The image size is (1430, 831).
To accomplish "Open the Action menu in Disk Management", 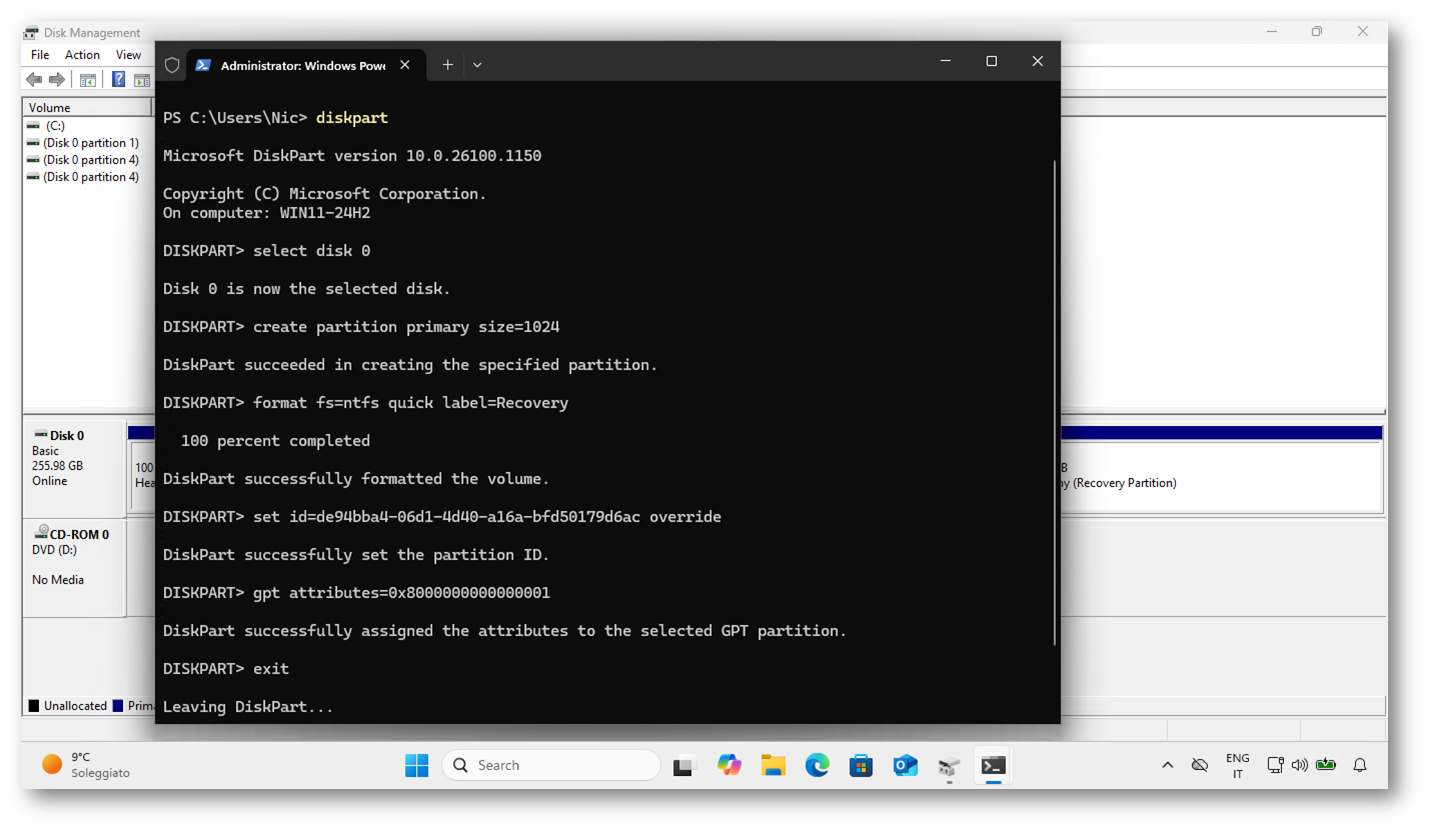I will (82, 55).
